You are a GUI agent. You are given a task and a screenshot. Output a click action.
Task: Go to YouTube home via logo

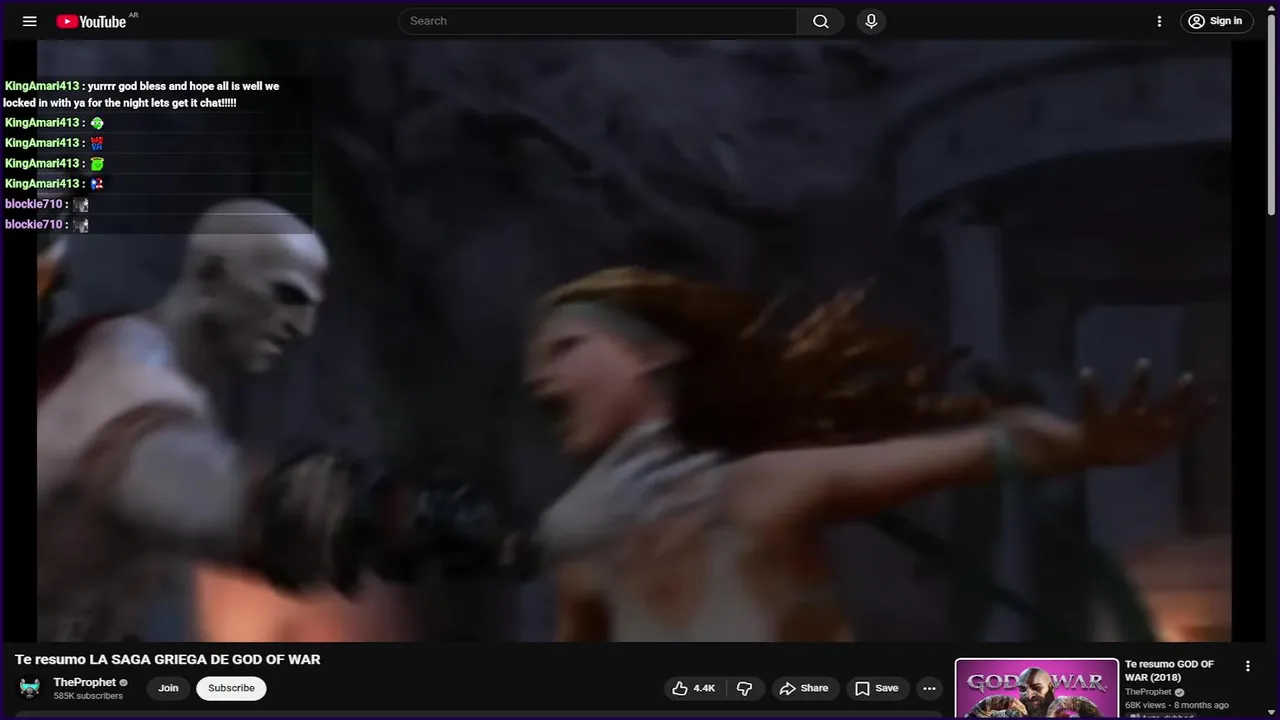tap(91, 21)
